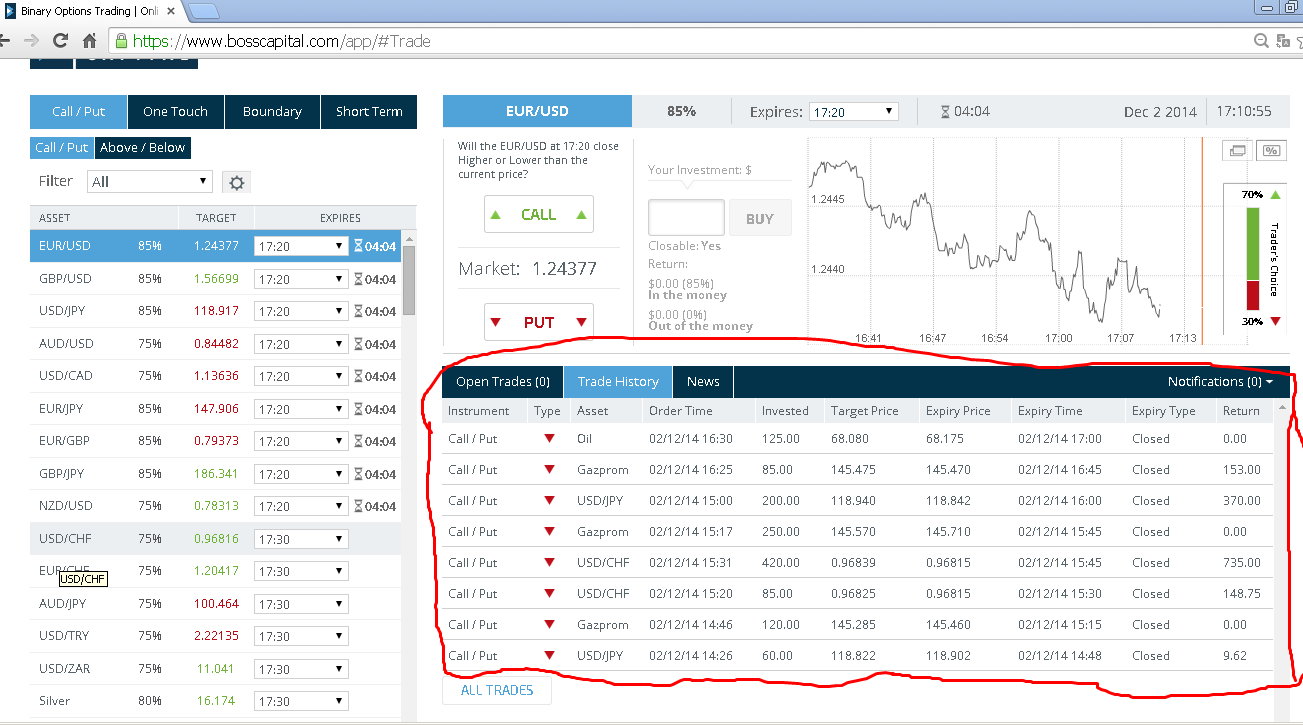1303x725 pixels.
Task: Switch to Above / Below mode
Action: coord(142,147)
